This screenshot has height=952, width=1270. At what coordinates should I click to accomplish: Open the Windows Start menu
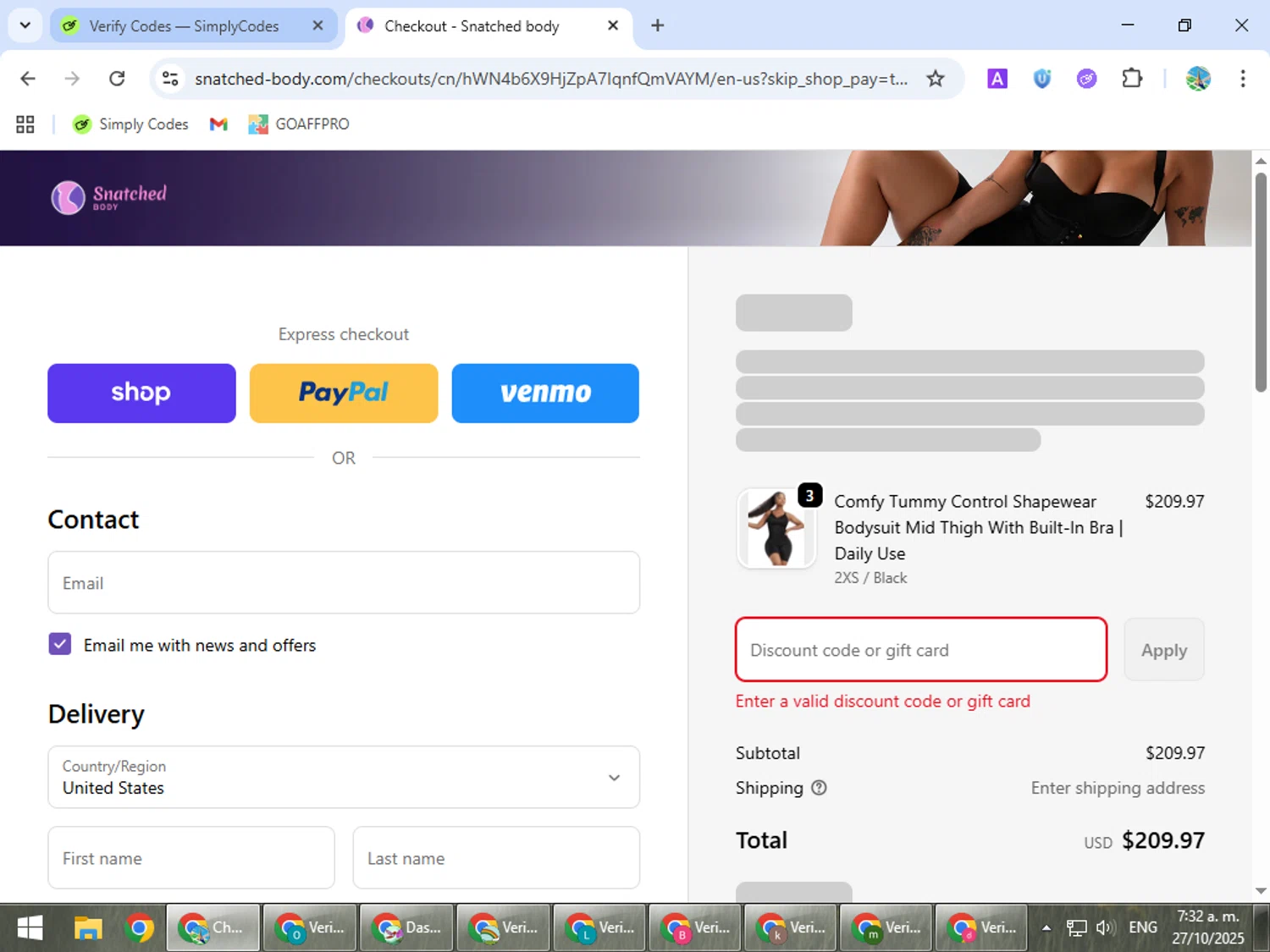pyautogui.click(x=30, y=928)
